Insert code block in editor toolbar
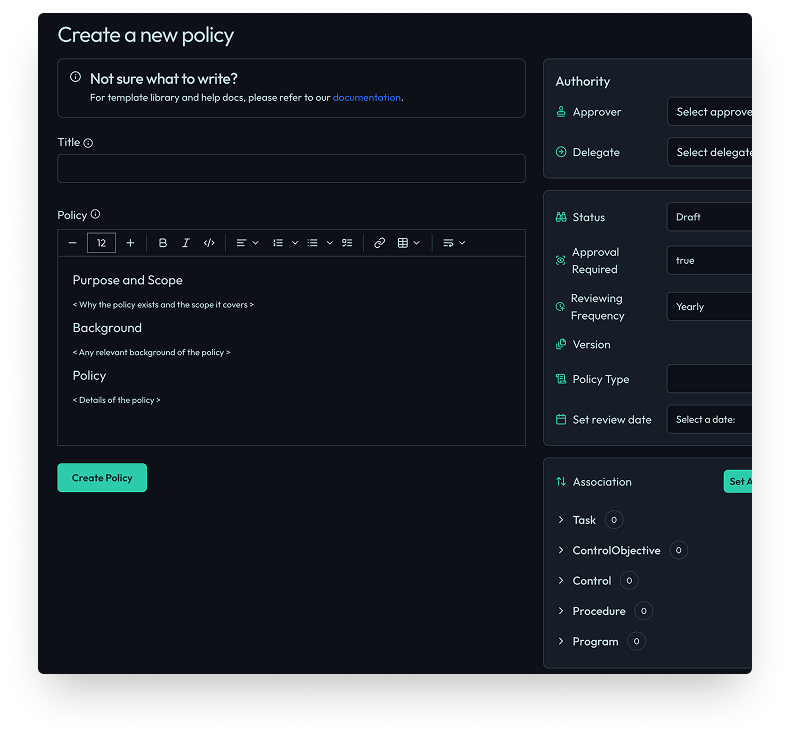The height and width of the screenshot is (737, 790). point(209,243)
